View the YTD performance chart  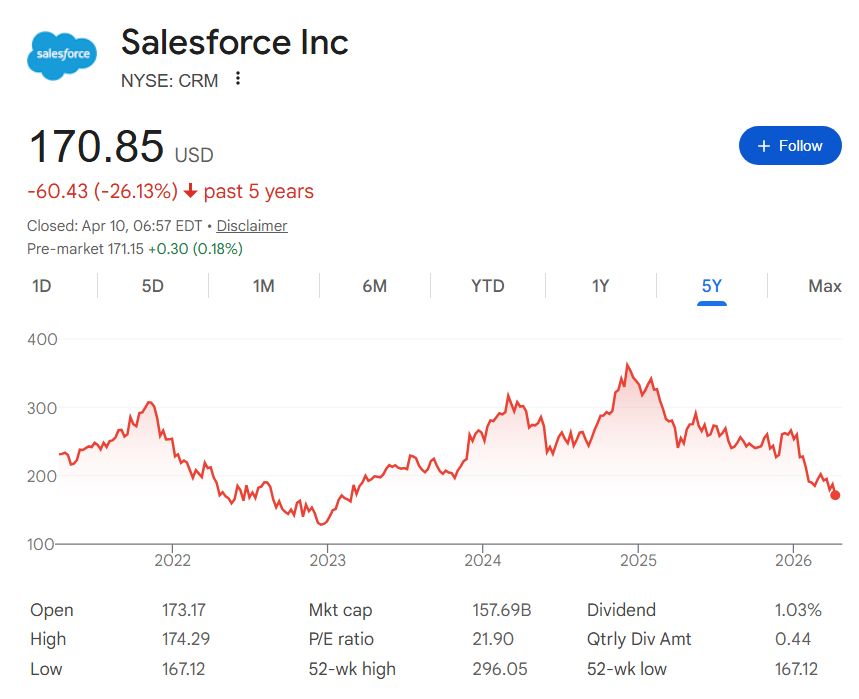[487, 286]
